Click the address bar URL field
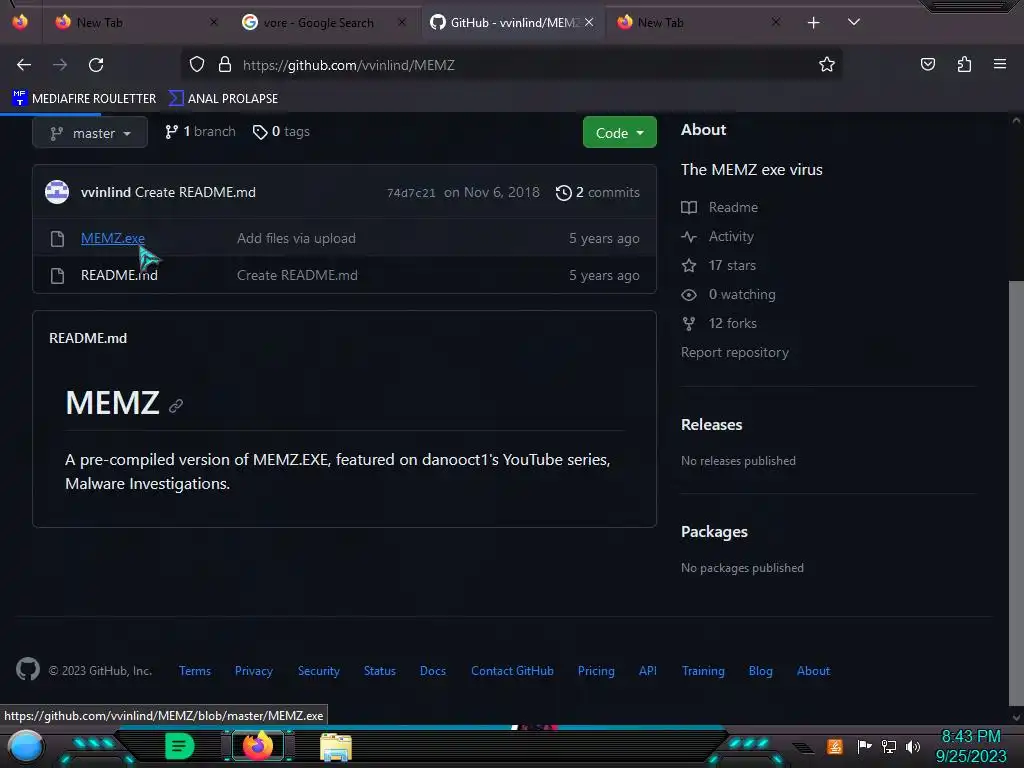Viewport: 1024px width, 768px height. point(509,65)
